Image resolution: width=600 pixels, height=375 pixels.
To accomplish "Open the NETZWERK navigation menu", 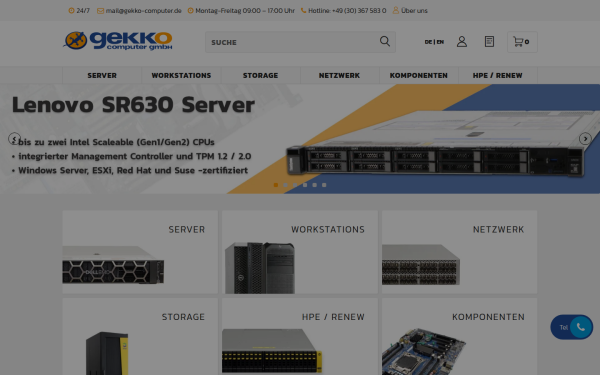I will (339, 75).
